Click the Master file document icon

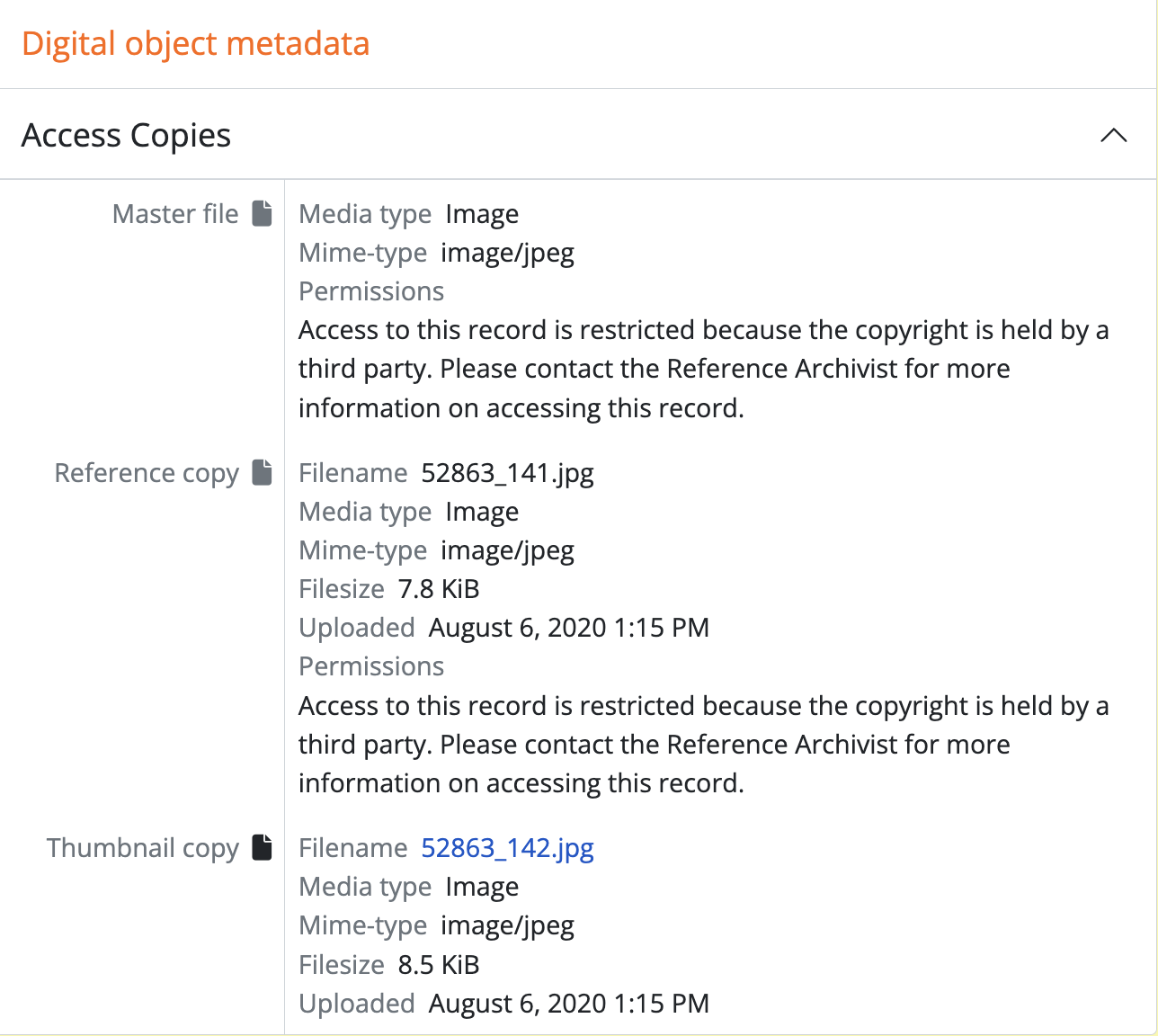262,214
